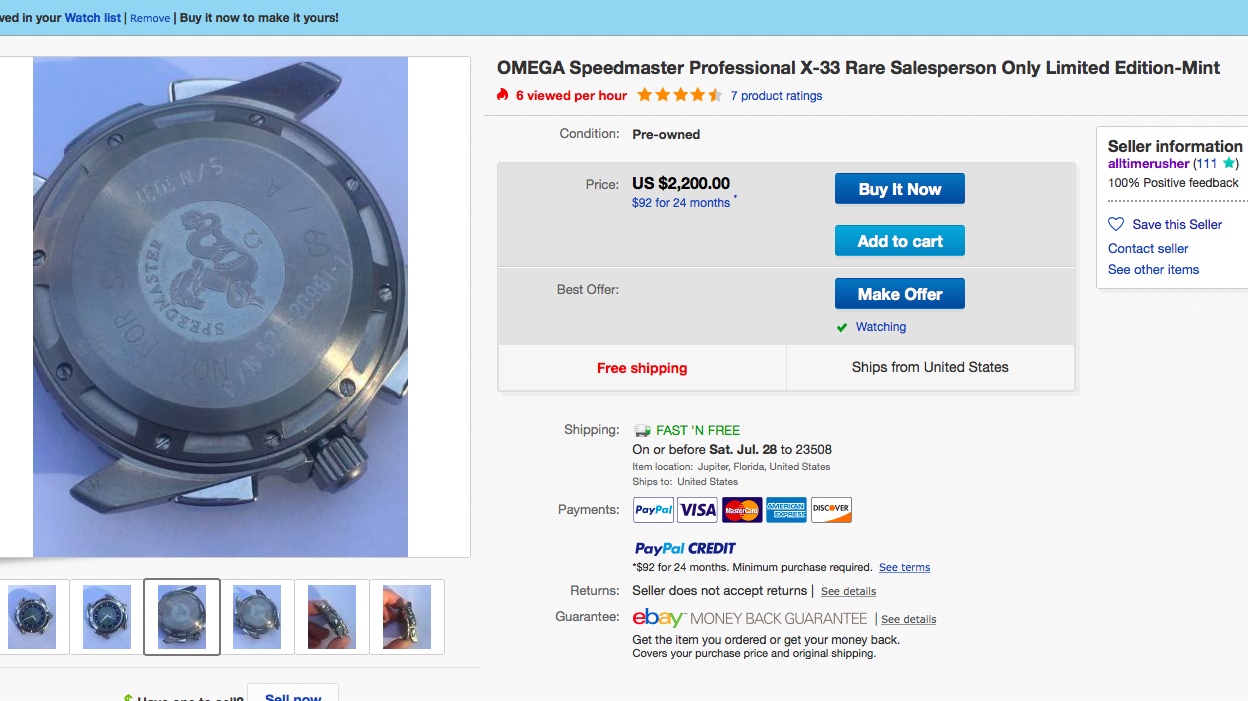This screenshot has width=1248, height=701.
Task: Click the green Watching checkmark
Action: coord(842,328)
